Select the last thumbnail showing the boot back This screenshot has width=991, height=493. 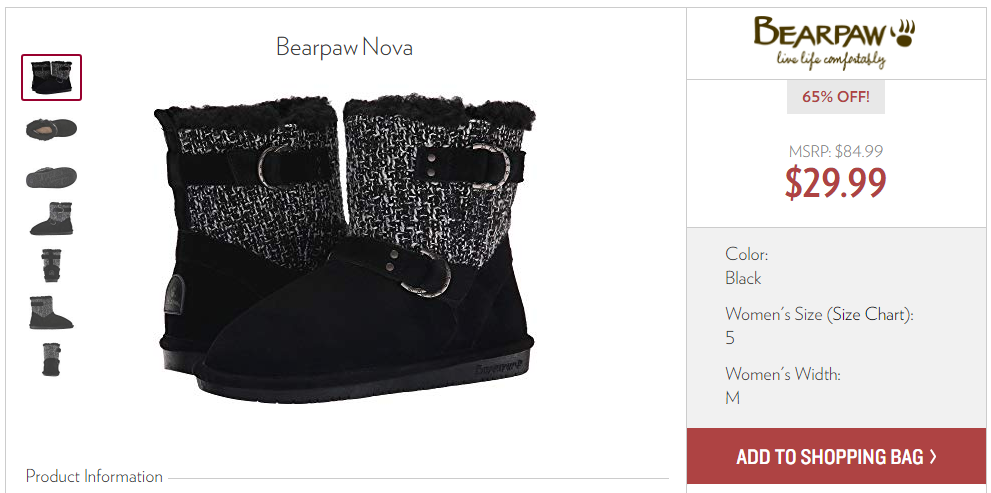[51, 359]
